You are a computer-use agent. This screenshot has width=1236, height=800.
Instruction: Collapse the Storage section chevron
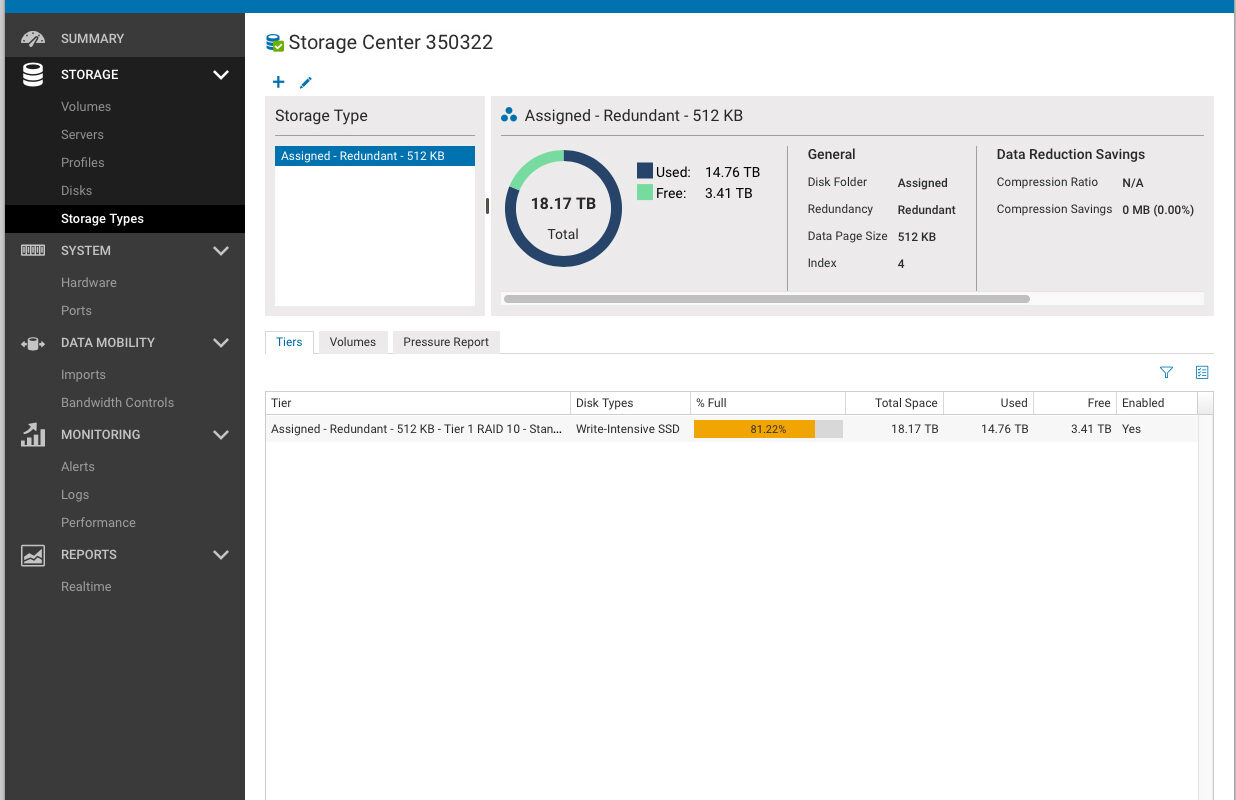(x=221, y=75)
